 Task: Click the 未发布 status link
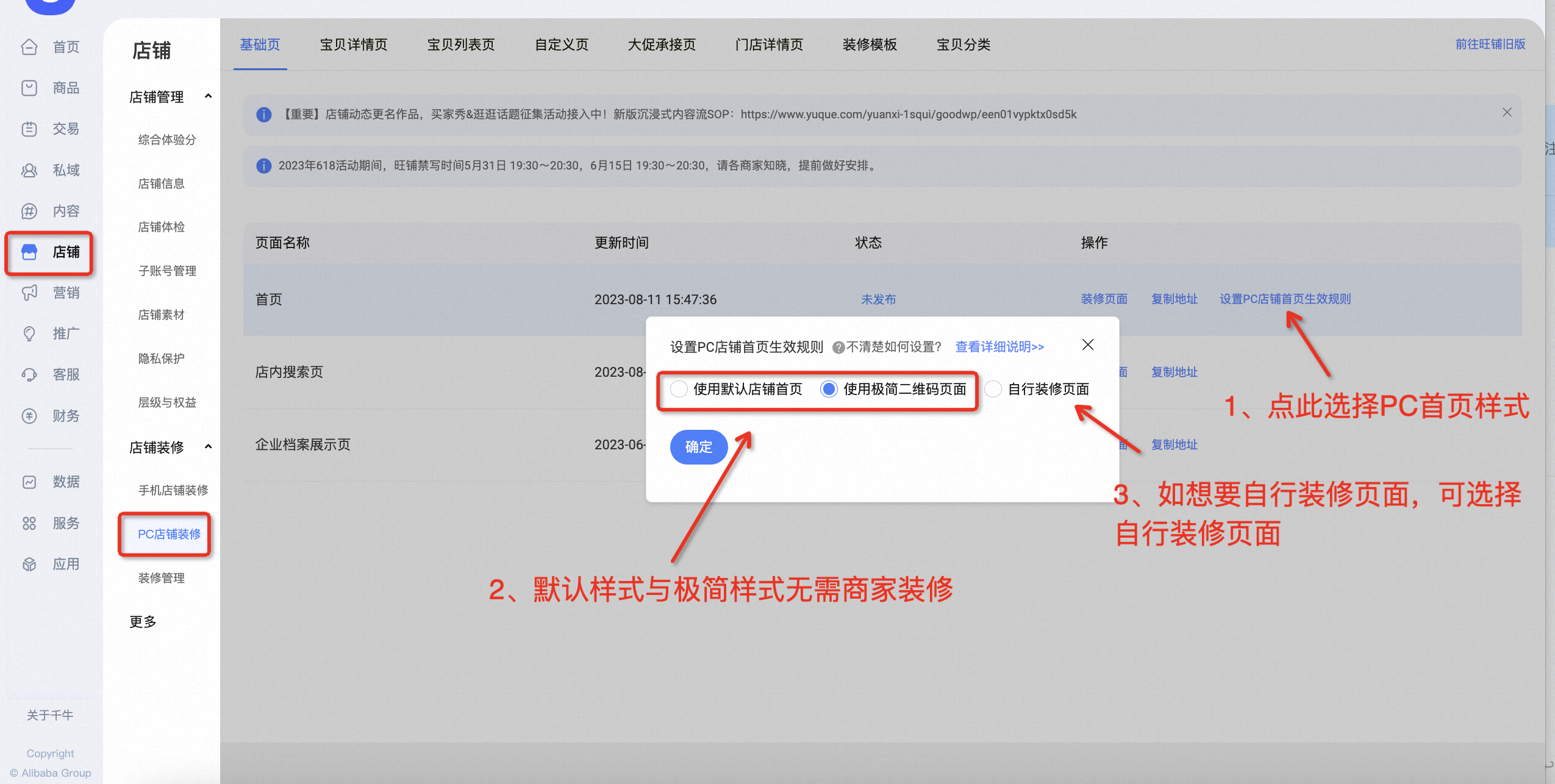point(878,299)
